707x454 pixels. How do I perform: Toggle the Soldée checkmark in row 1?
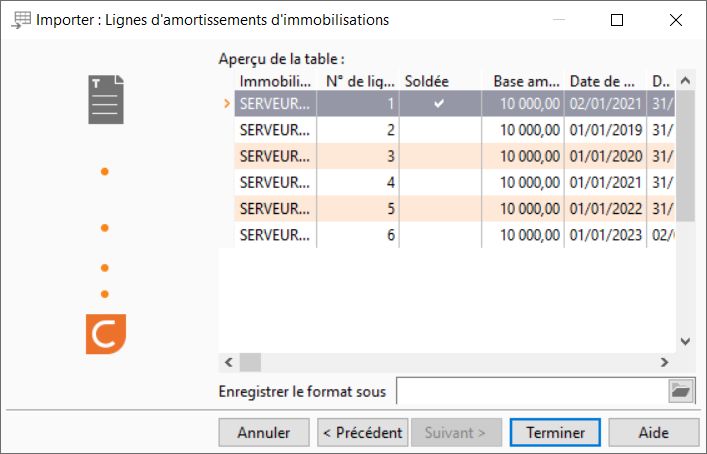point(439,104)
